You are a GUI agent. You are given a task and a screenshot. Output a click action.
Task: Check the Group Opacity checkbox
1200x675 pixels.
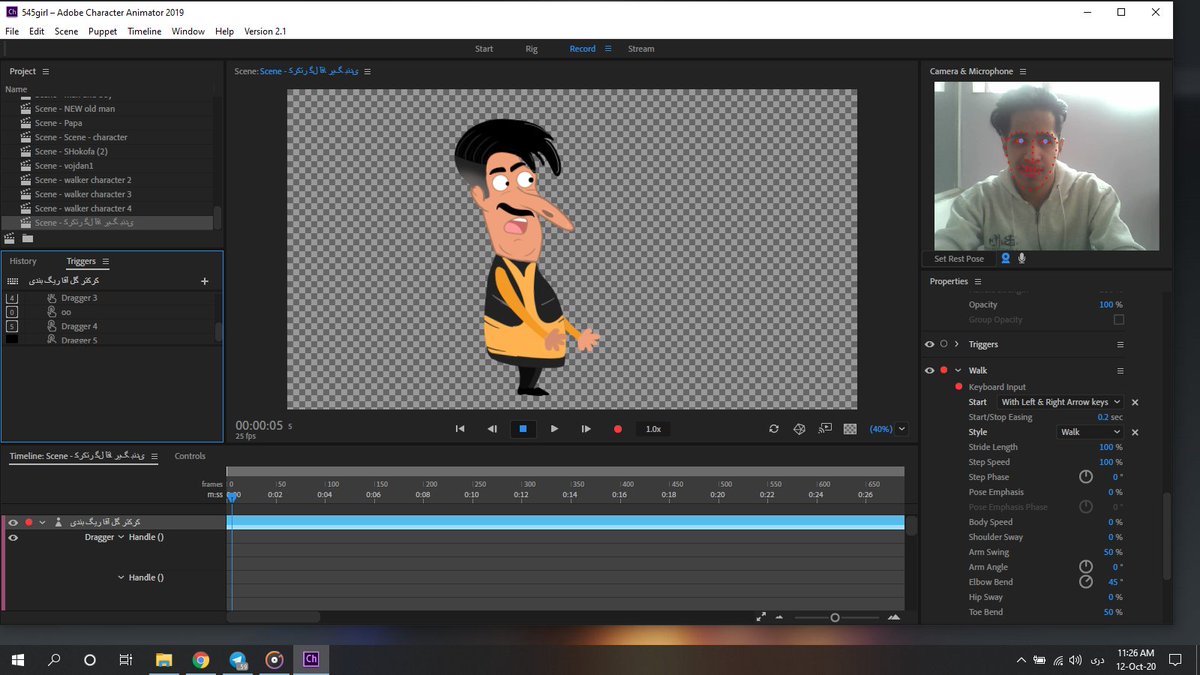click(x=1119, y=320)
